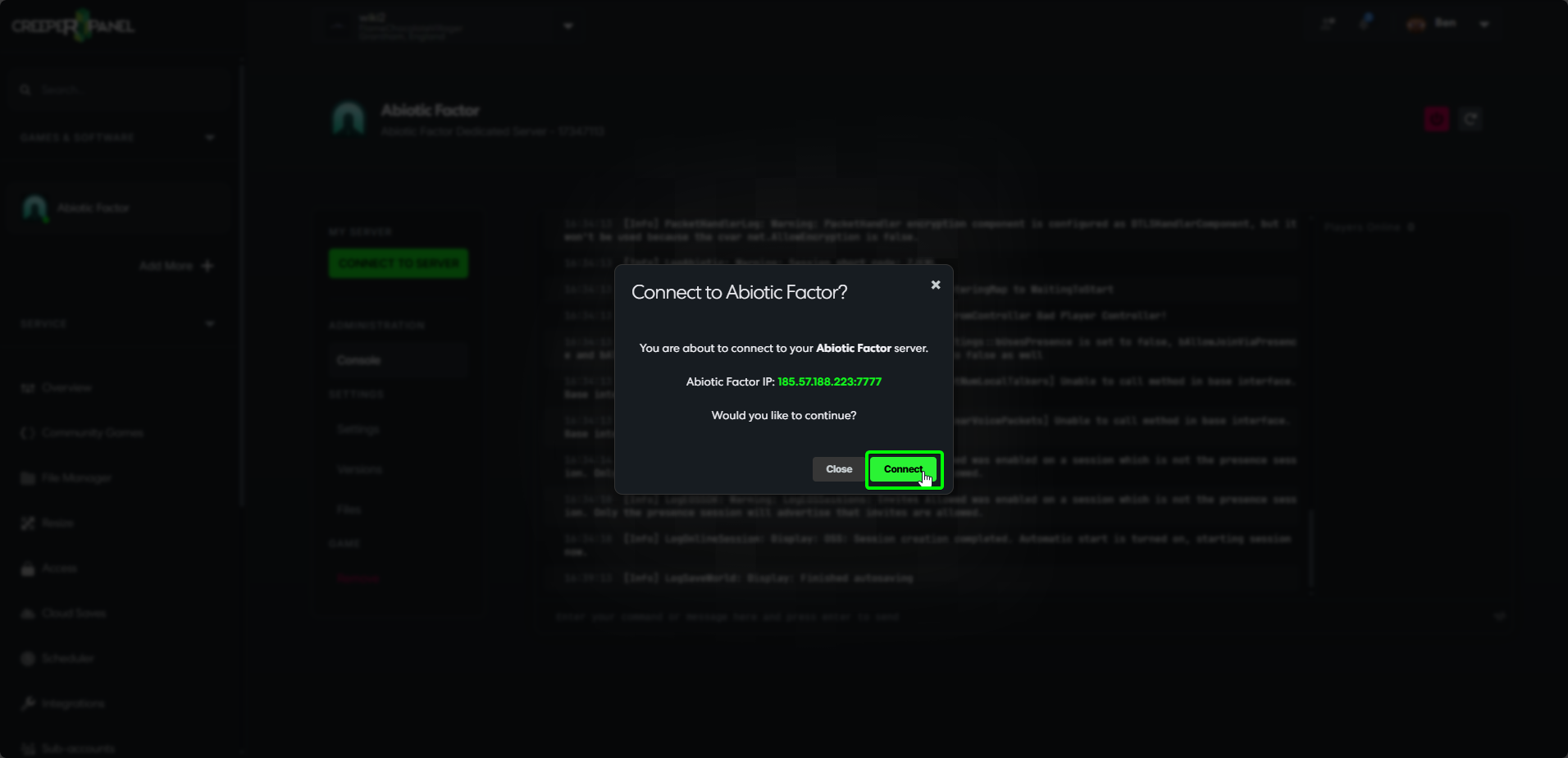The height and width of the screenshot is (758, 1568).
Task: Open Versions under the Settings heading
Action: pos(359,469)
